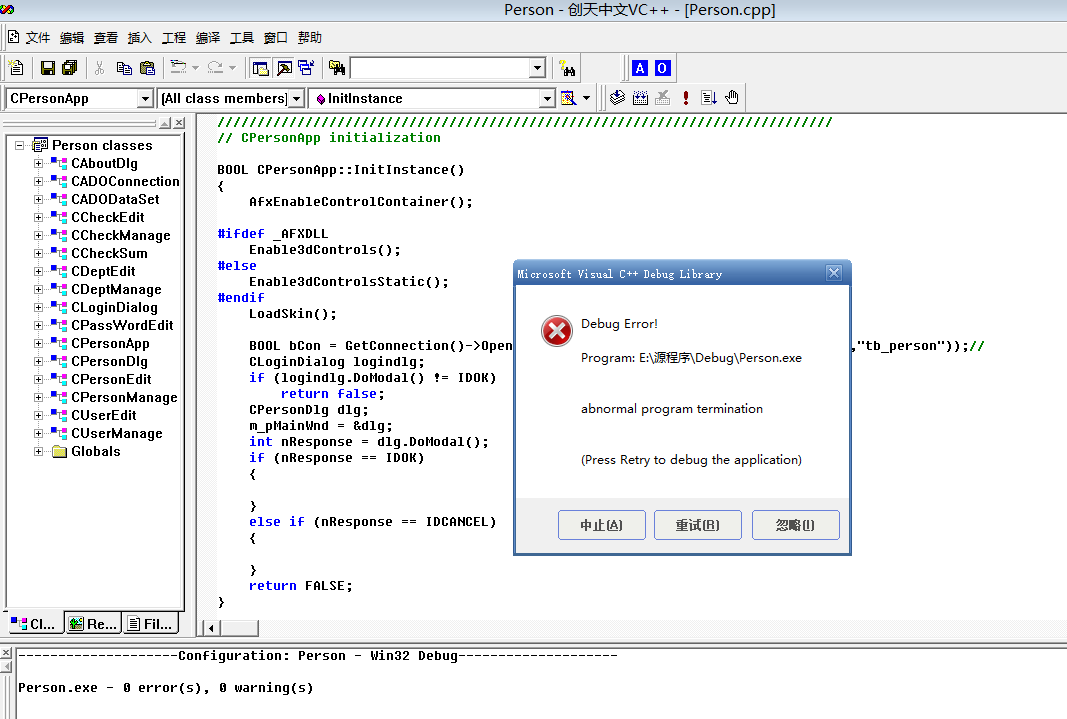The image size is (1067, 719).
Task: Expand the CUserManage class node
Action: (38, 433)
